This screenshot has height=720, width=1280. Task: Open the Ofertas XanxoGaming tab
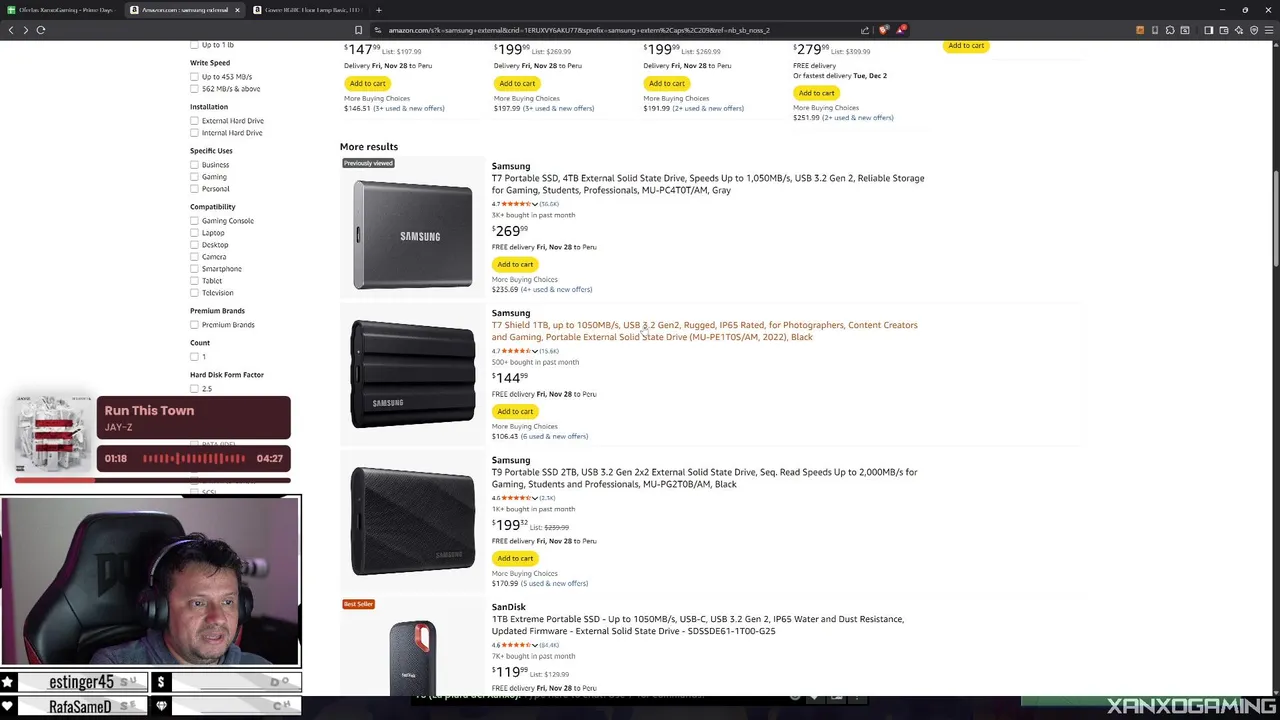65,10
